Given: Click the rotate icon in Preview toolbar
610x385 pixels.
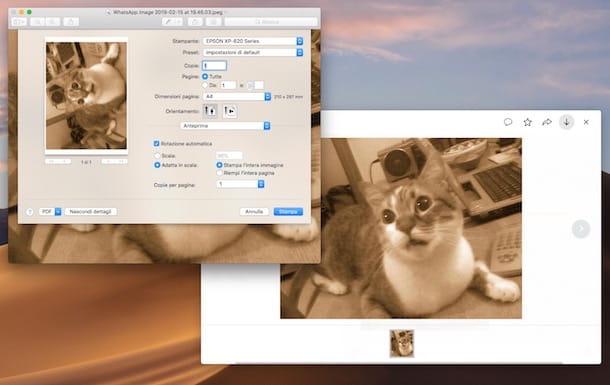Looking at the screenshot, I should click(x=195, y=22).
